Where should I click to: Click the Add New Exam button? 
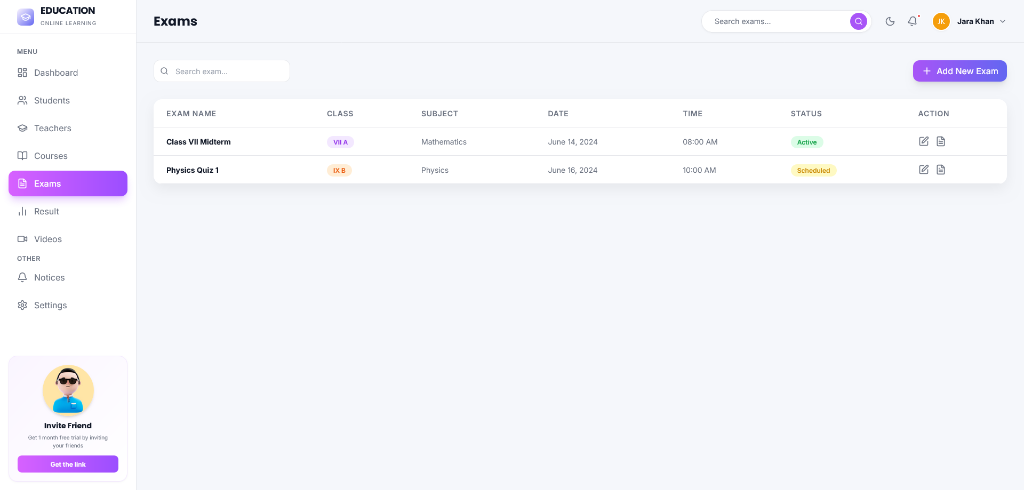tap(959, 71)
